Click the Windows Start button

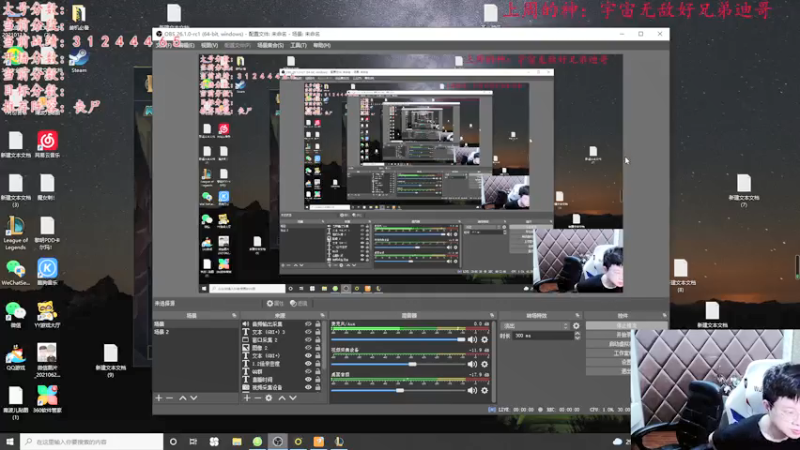click(10, 442)
